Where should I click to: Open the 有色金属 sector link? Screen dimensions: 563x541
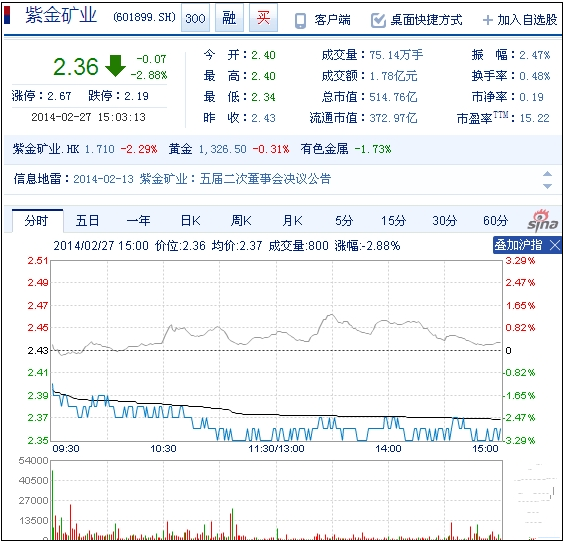point(325,149)
